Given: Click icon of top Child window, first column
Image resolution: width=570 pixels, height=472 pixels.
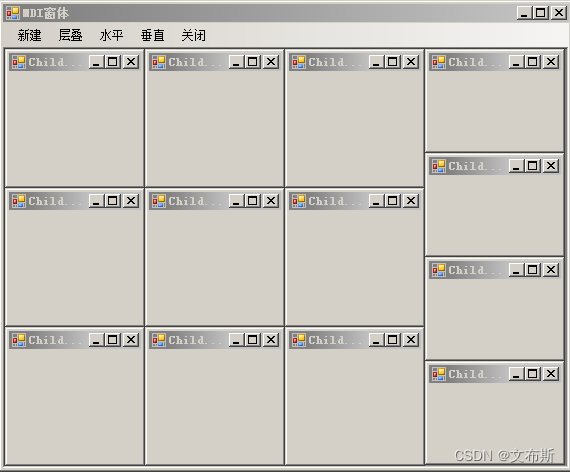Looking at the screenshot, I should (x=19, y=62).
